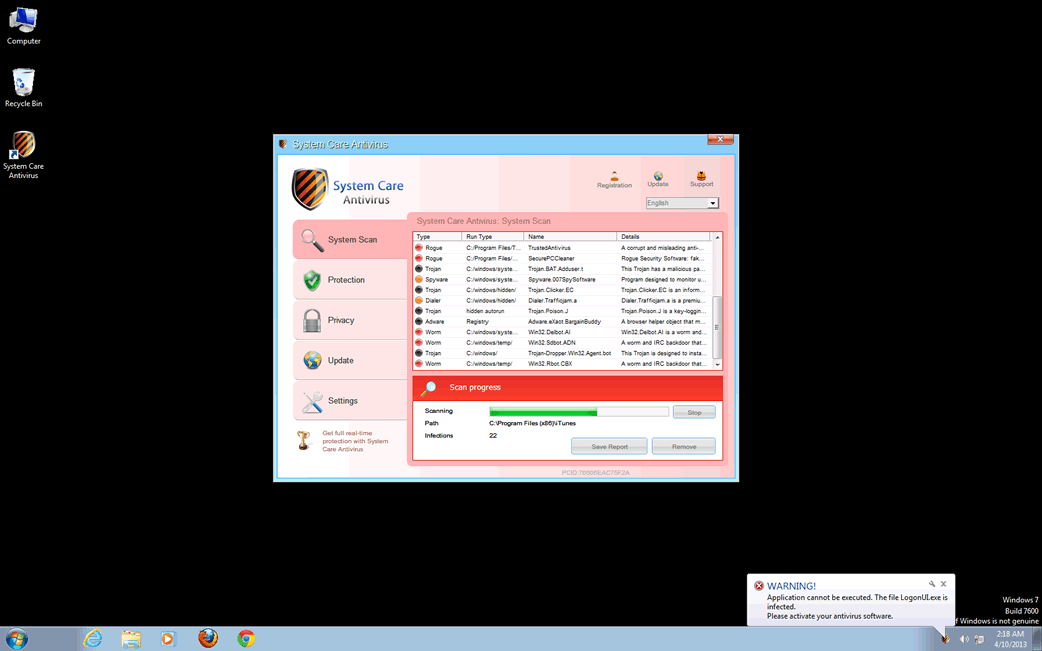Viewport: 1042px width, 651px height.
Task: Open the Registration icon
Action: [x=614, y=179]
